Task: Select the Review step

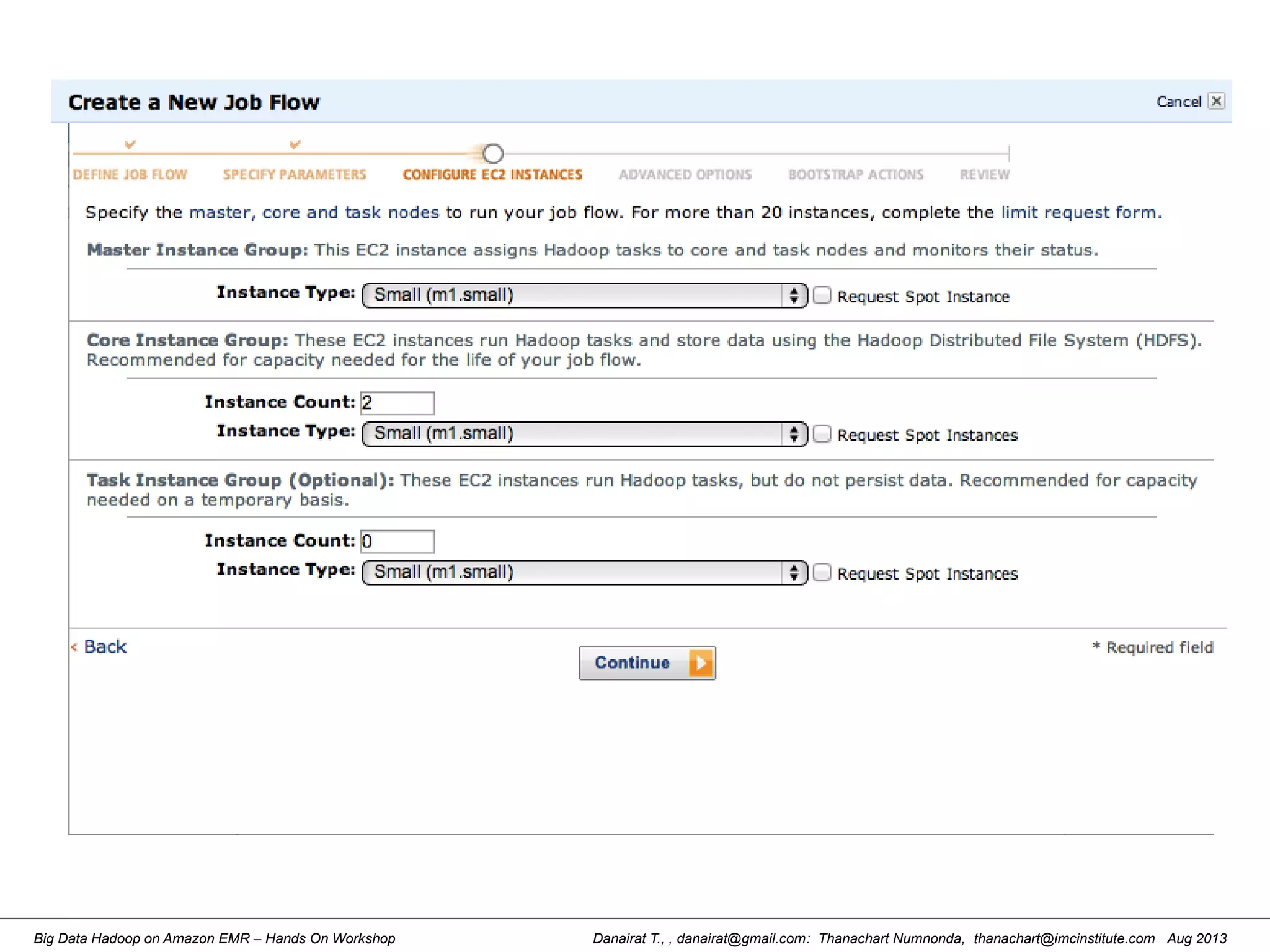Action: pos(985,175)
